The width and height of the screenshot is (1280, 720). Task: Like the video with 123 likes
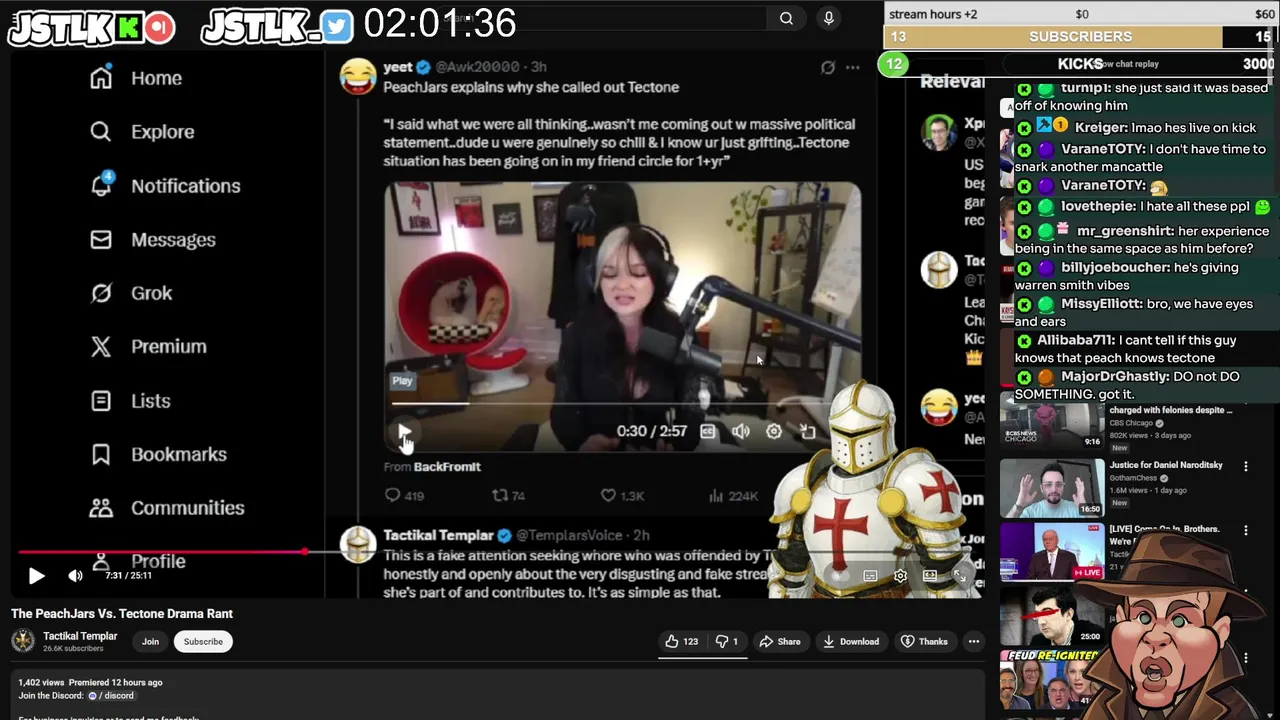pos(681,642)
